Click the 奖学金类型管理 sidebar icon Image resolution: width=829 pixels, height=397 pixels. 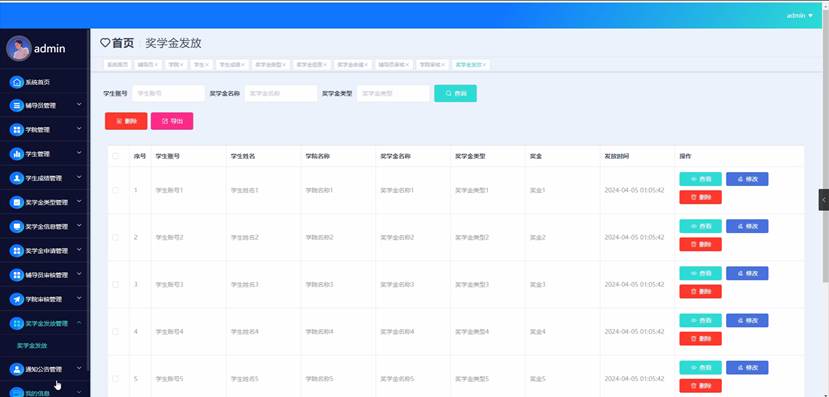pos(17,202)
